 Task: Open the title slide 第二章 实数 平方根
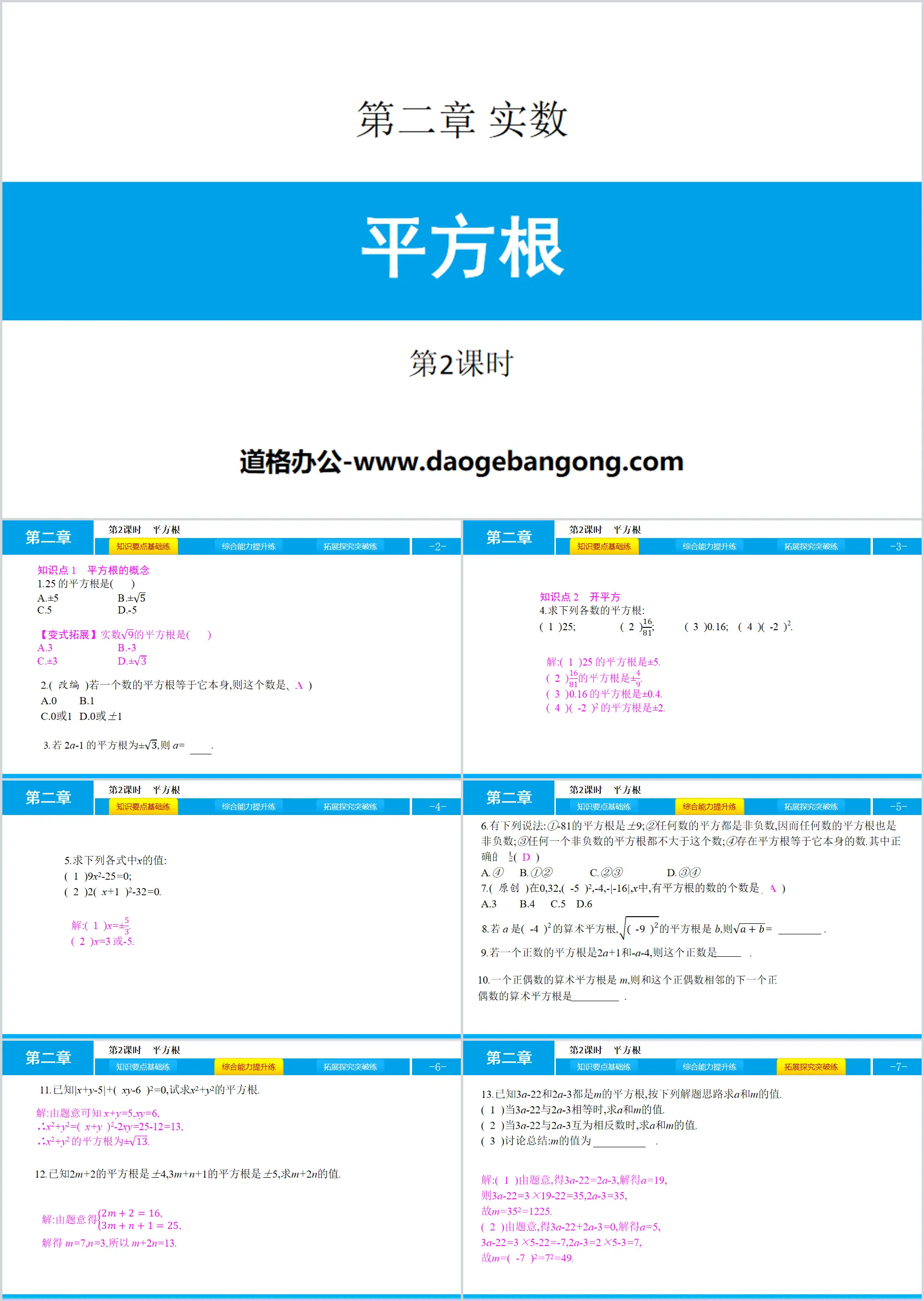462,260
